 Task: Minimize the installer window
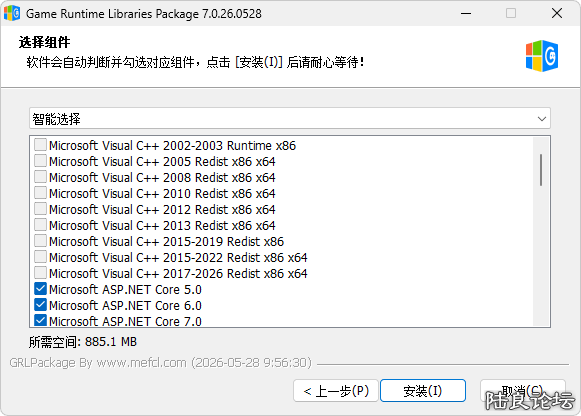pos(466,13)
